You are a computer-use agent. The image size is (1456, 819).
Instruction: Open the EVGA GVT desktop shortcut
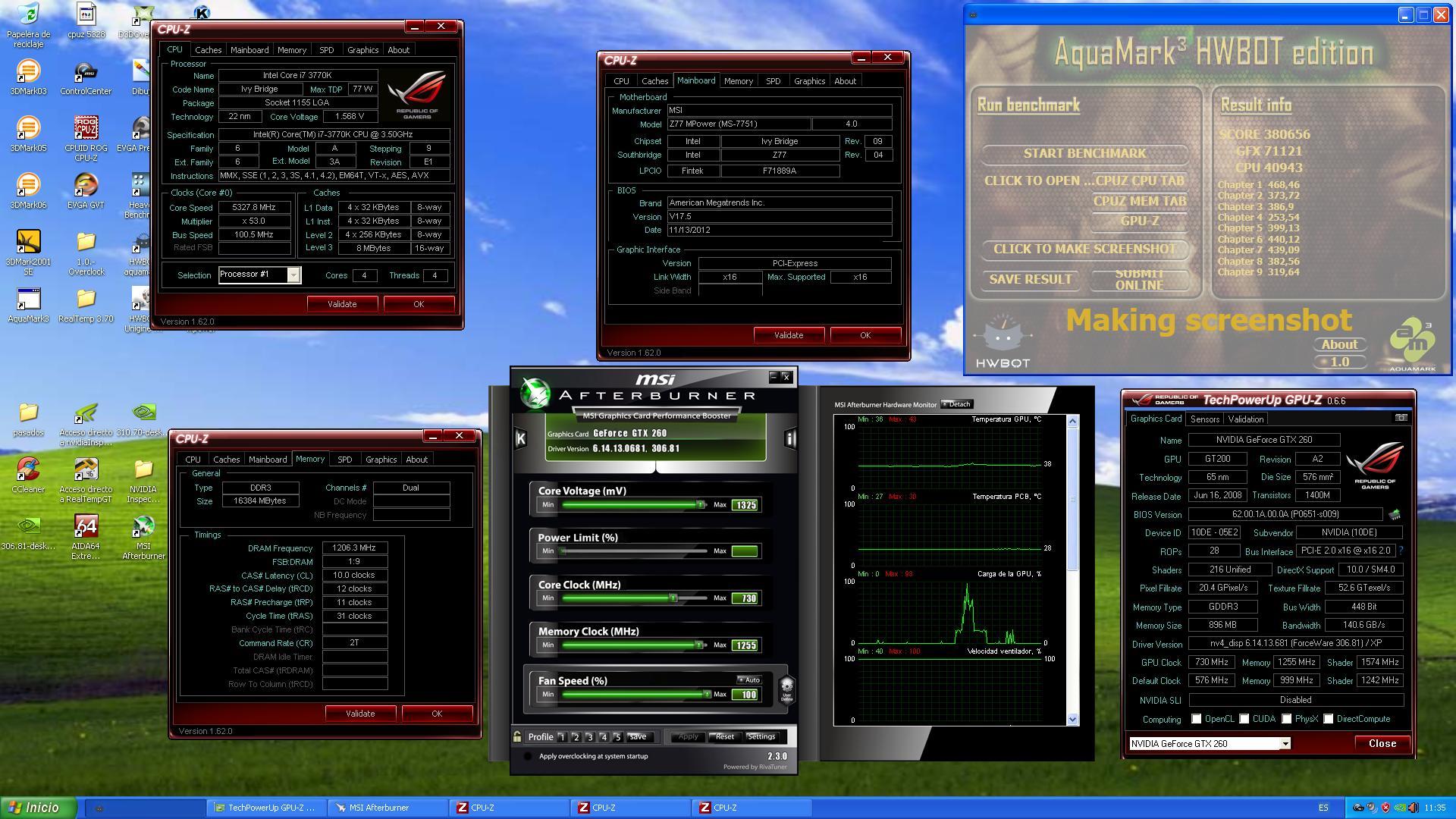point(86,191)
